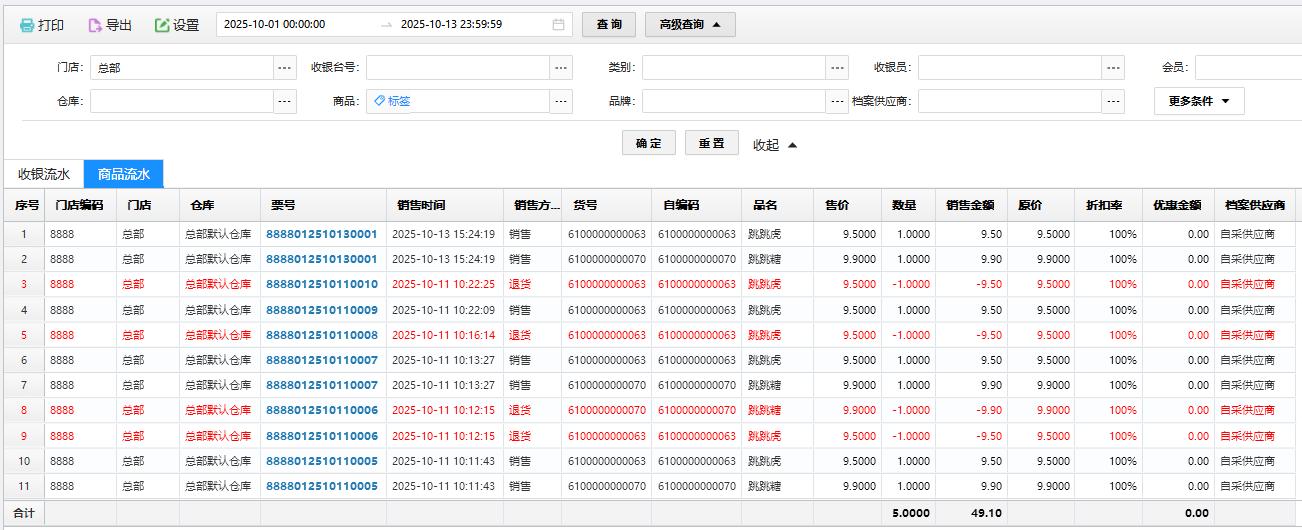
Task: Click the 查询 query button
Action: click(x=608, y=24)
